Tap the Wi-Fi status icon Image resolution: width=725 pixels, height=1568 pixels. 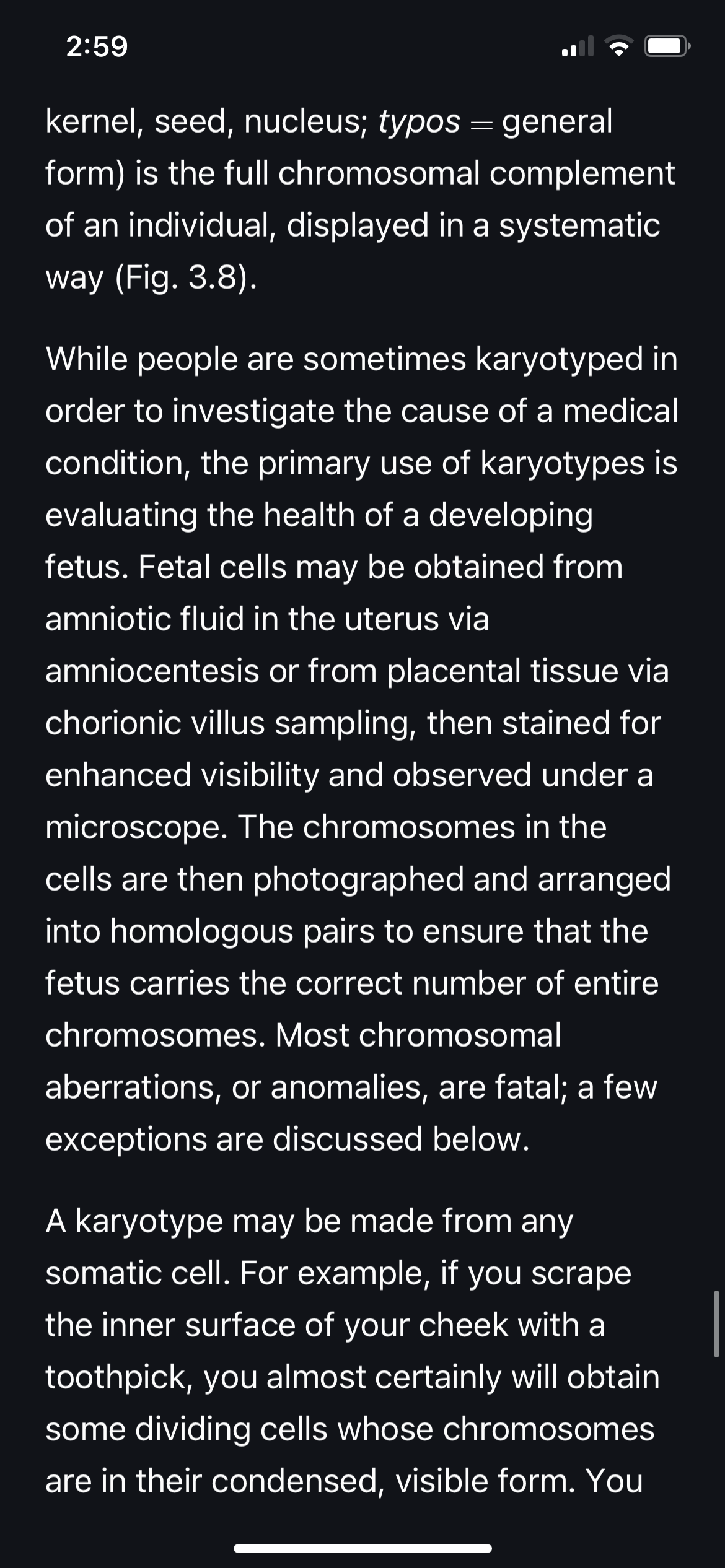click(616, 46)
